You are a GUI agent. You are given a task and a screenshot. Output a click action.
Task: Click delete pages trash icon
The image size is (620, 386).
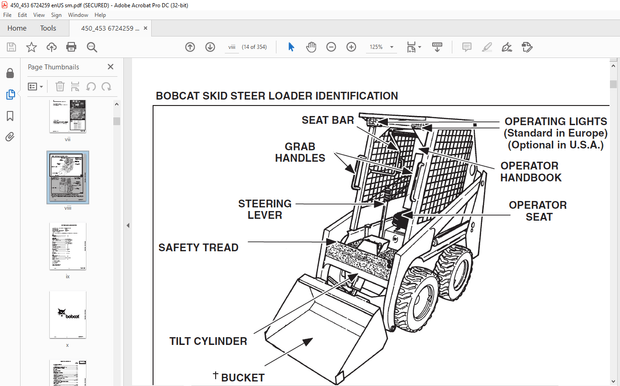point(60,87)
